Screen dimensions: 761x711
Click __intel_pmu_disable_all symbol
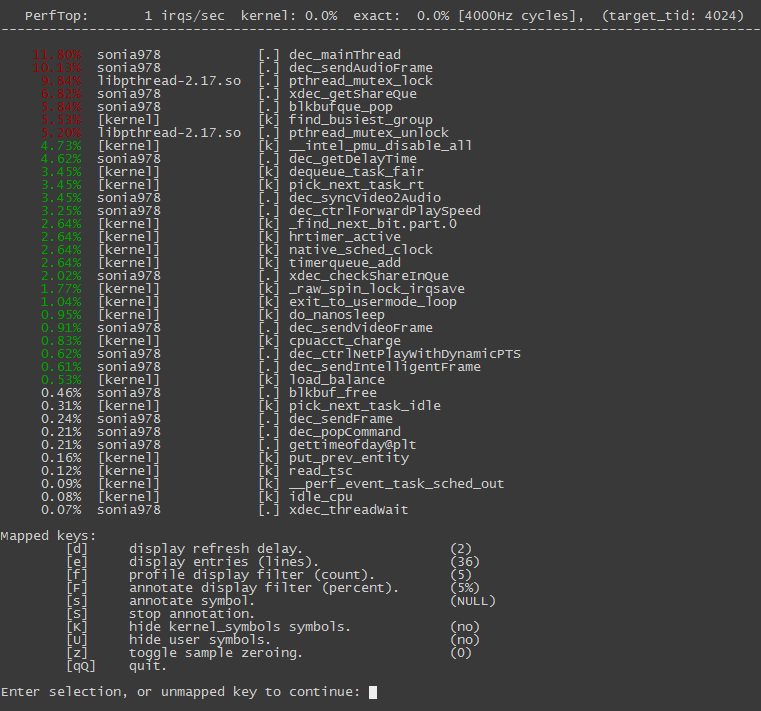click(x=380, y=146)
